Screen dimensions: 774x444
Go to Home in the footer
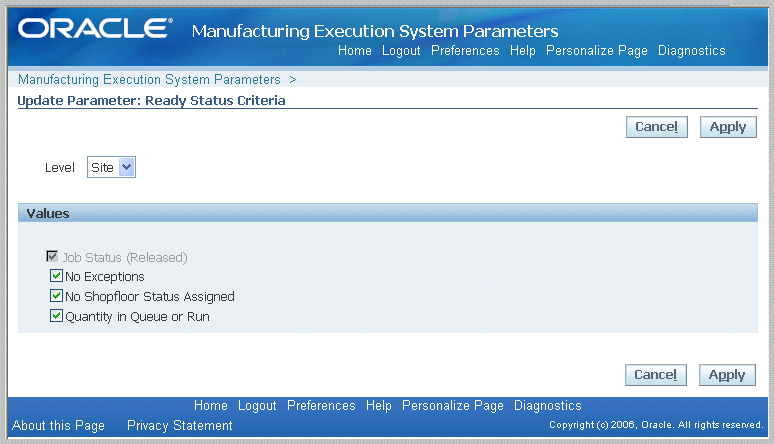click(x=210, y=405)
